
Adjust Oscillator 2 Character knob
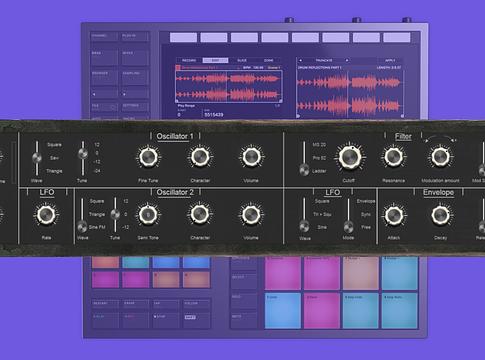click(200, 214)
